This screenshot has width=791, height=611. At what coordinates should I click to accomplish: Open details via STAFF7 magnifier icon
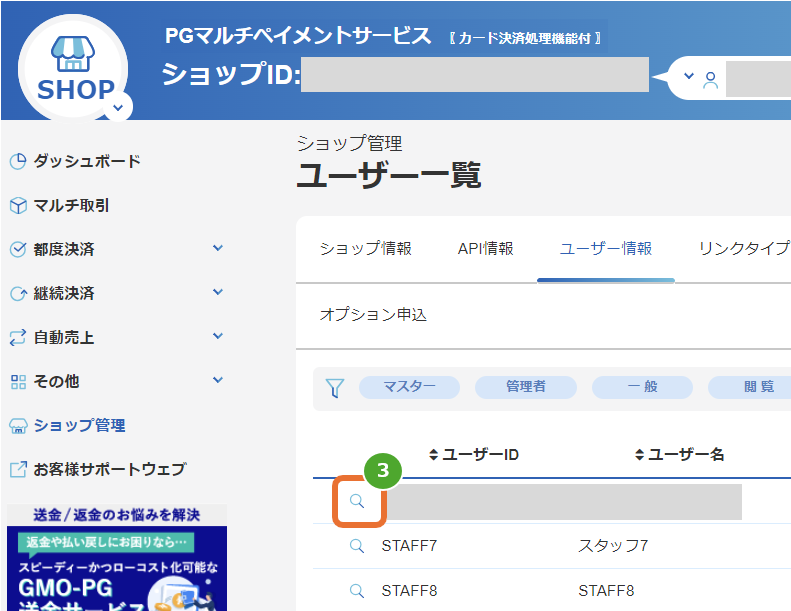coord(357,545)
